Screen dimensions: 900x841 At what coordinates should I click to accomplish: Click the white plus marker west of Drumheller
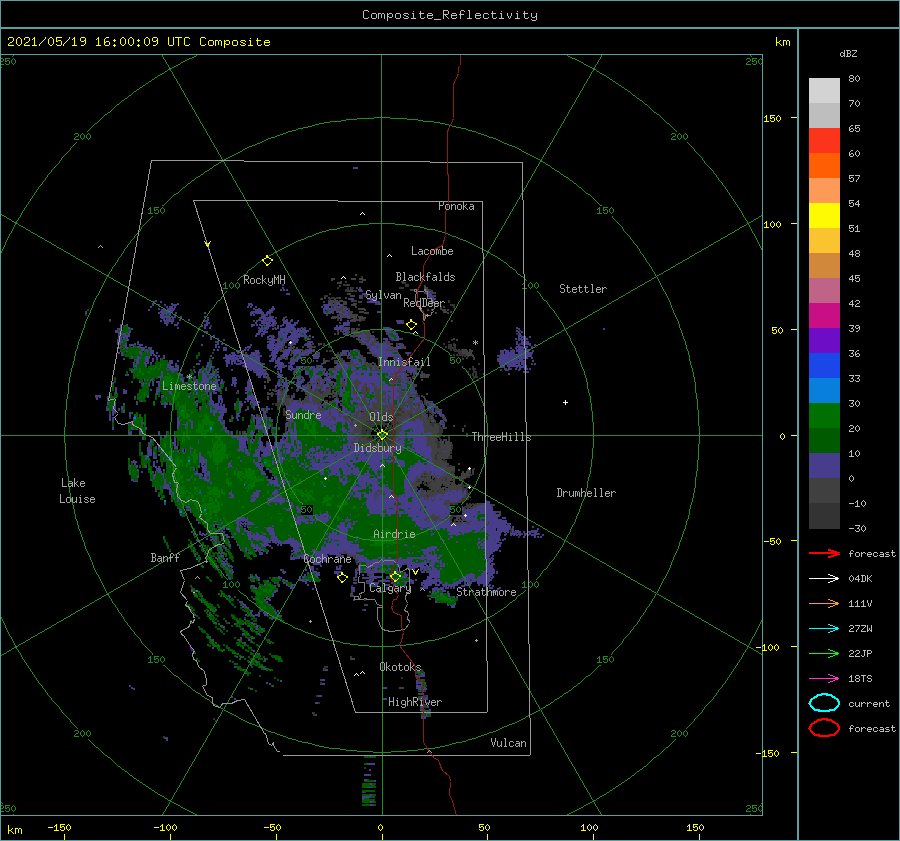click(x=565, y=402)
